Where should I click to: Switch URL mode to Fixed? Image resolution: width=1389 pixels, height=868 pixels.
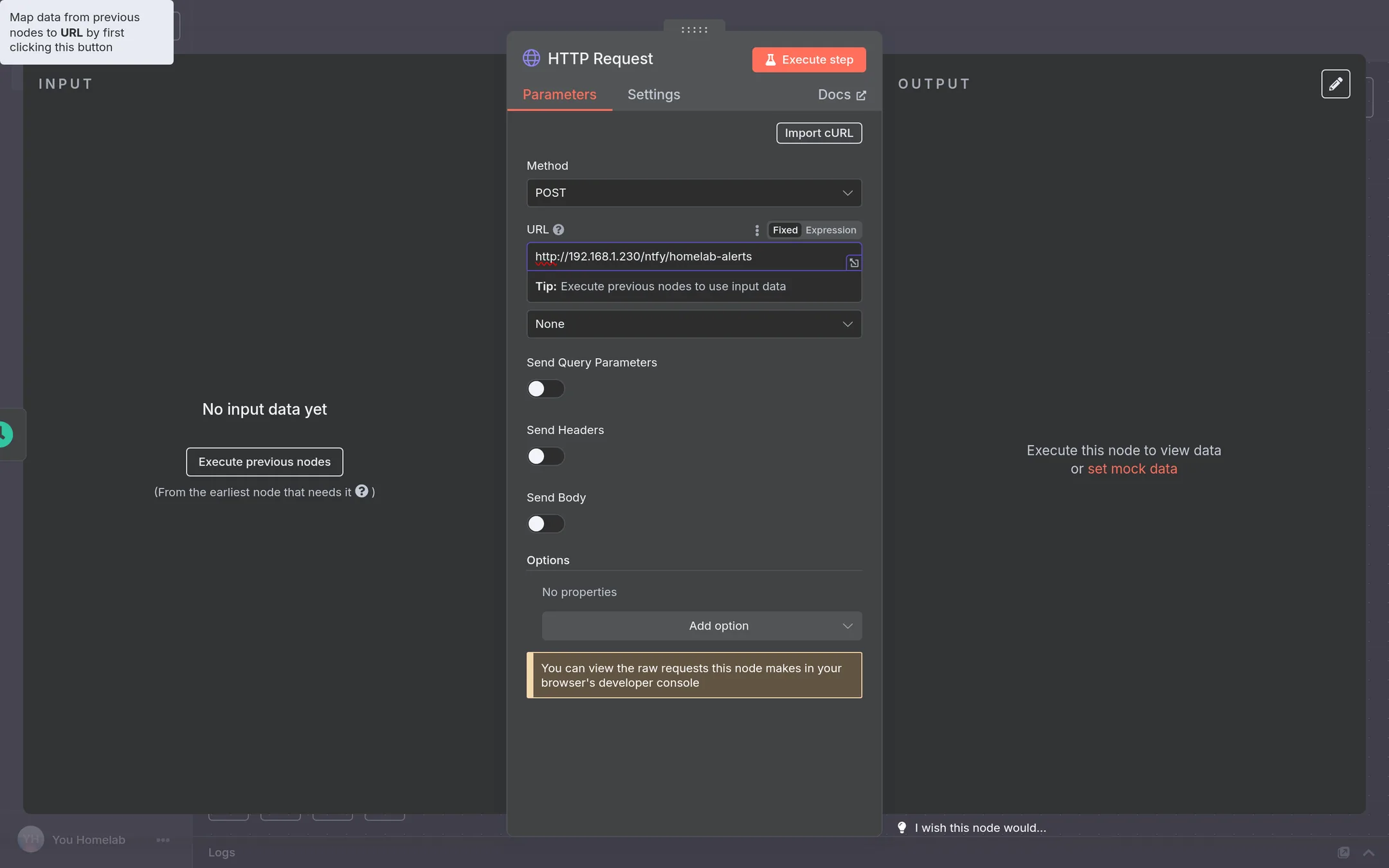785,230
